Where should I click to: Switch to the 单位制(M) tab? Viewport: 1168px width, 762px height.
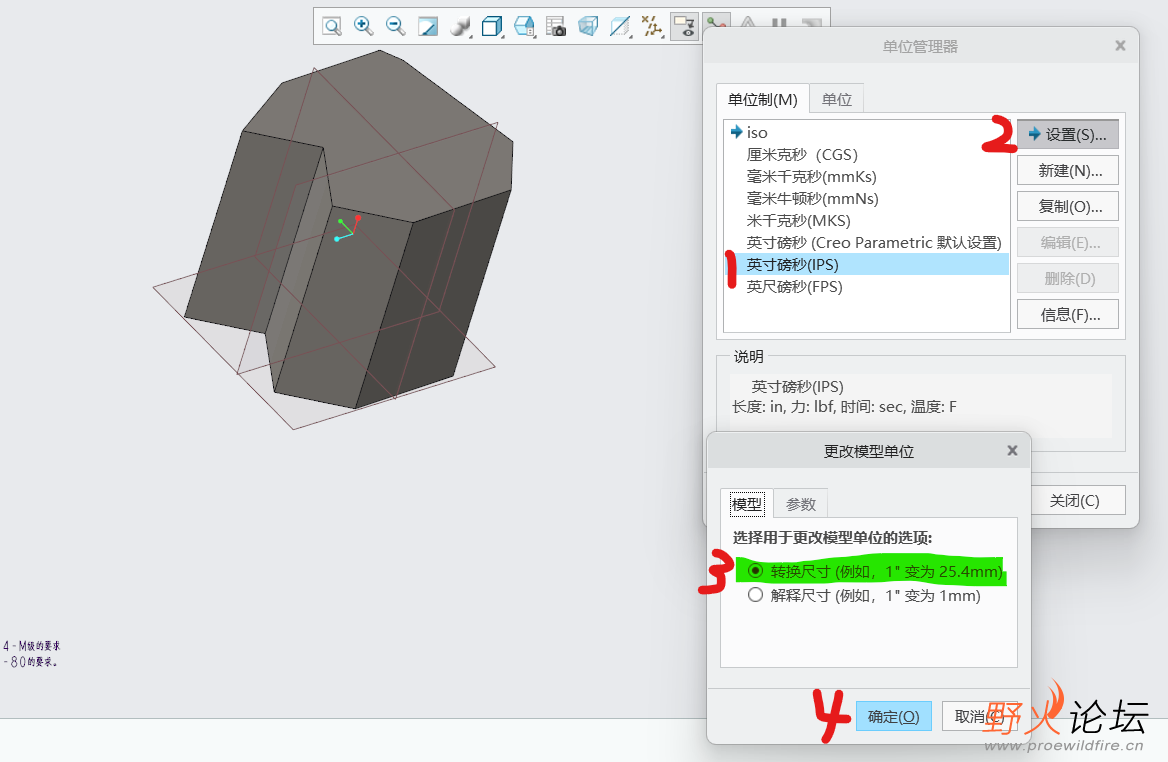coord(763,99)
